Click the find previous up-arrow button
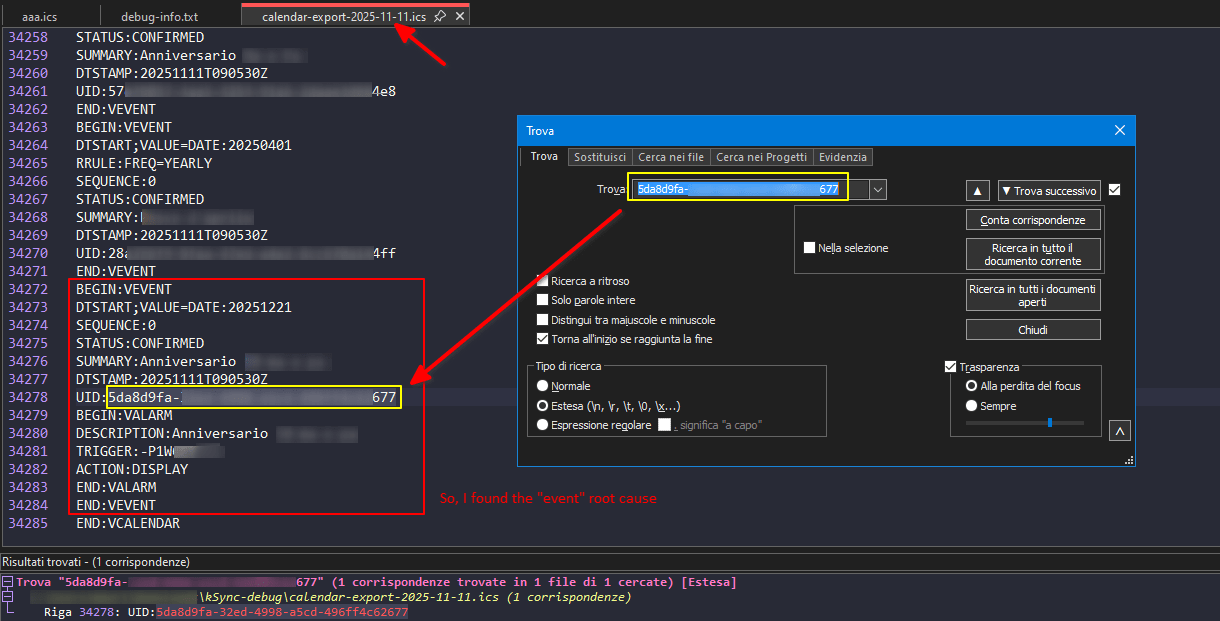 point(979,191)
